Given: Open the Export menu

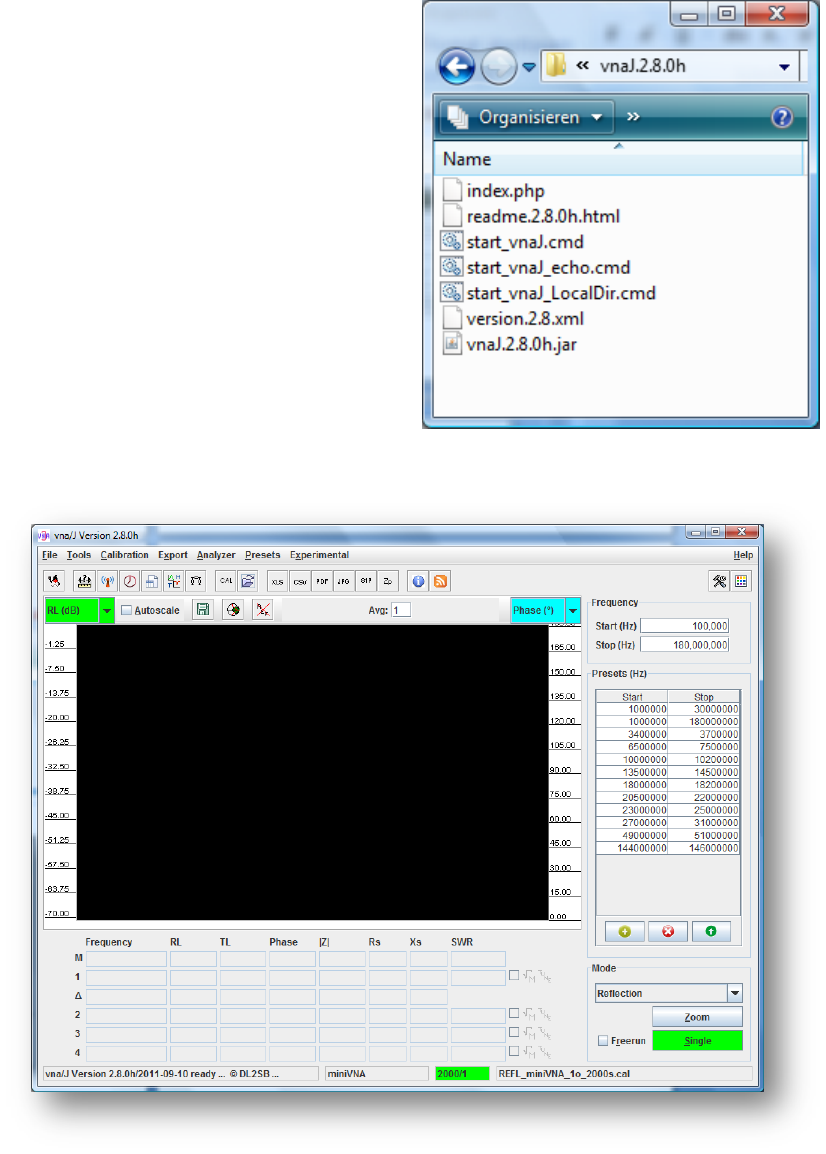Looking at the screenshot, I should (x=173, y=555).
